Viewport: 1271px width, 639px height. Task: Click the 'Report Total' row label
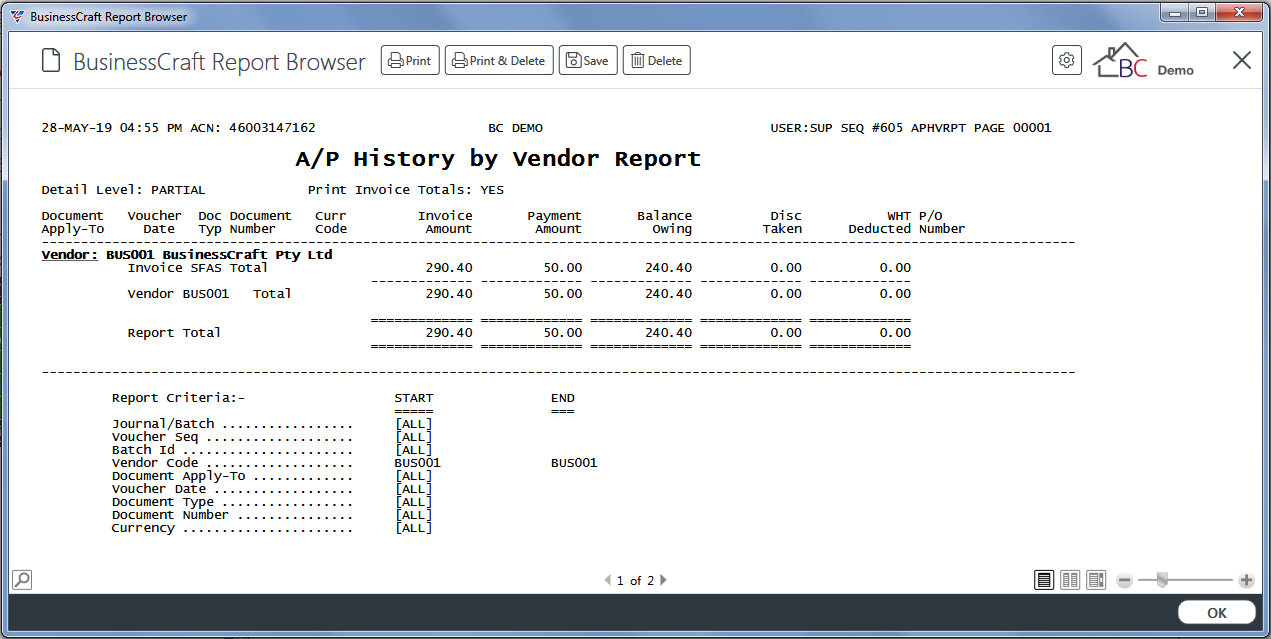point(174,333)
